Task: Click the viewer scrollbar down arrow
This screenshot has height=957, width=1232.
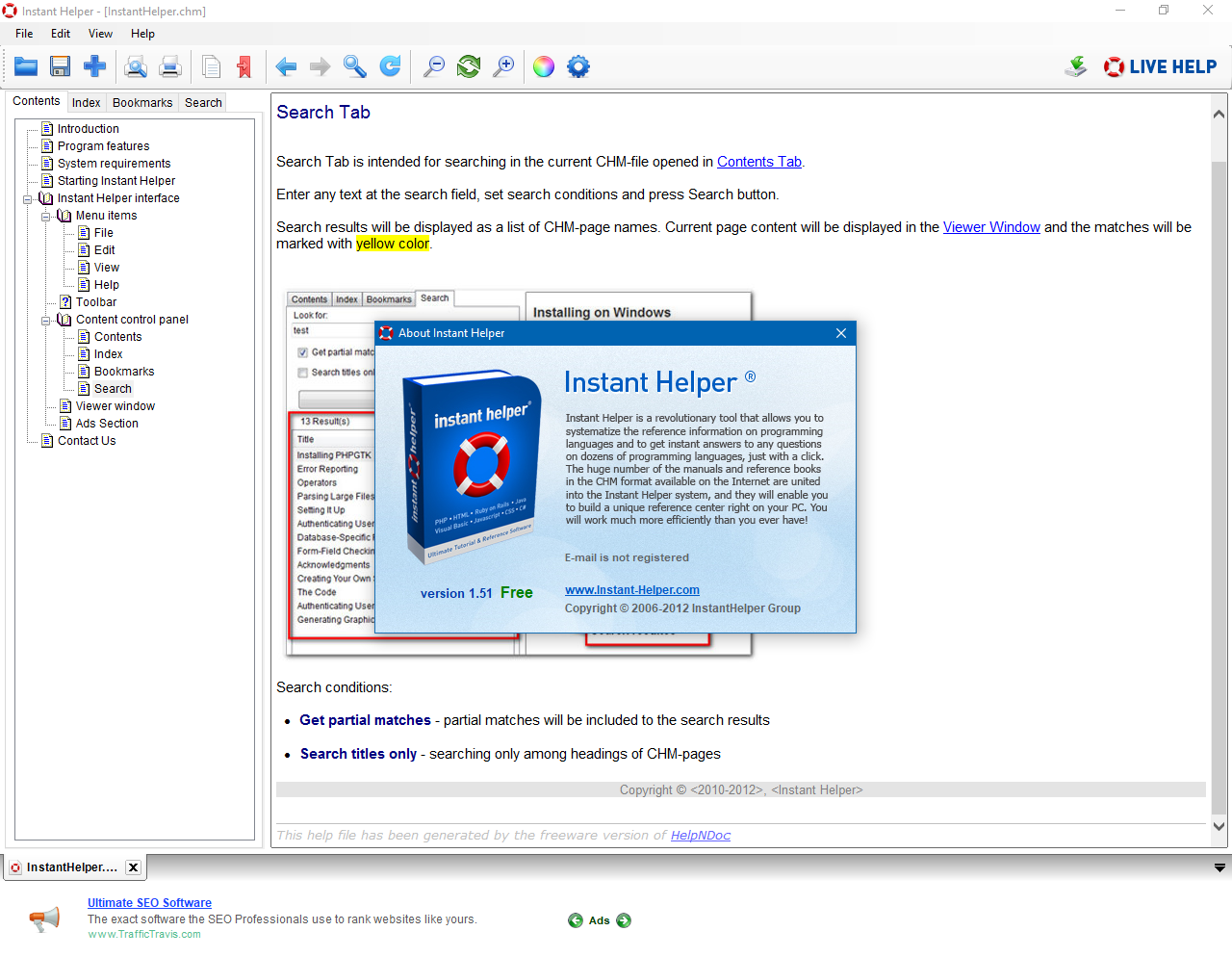Action: [x=1219, y=826]
